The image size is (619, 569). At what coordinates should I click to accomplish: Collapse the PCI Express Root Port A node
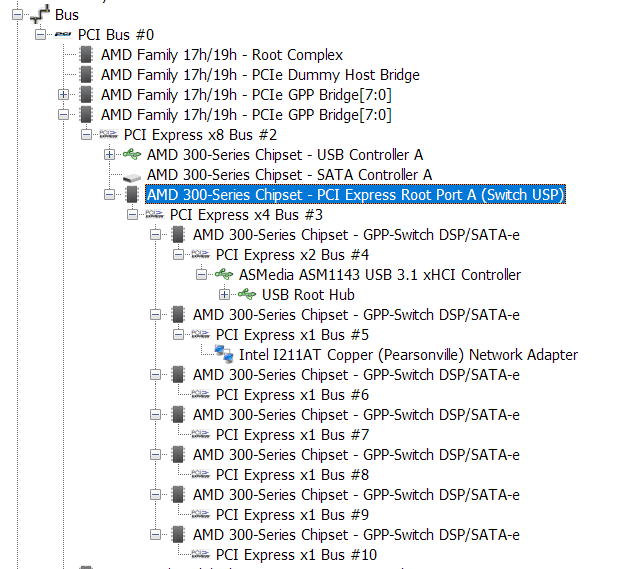pos(109,195)
